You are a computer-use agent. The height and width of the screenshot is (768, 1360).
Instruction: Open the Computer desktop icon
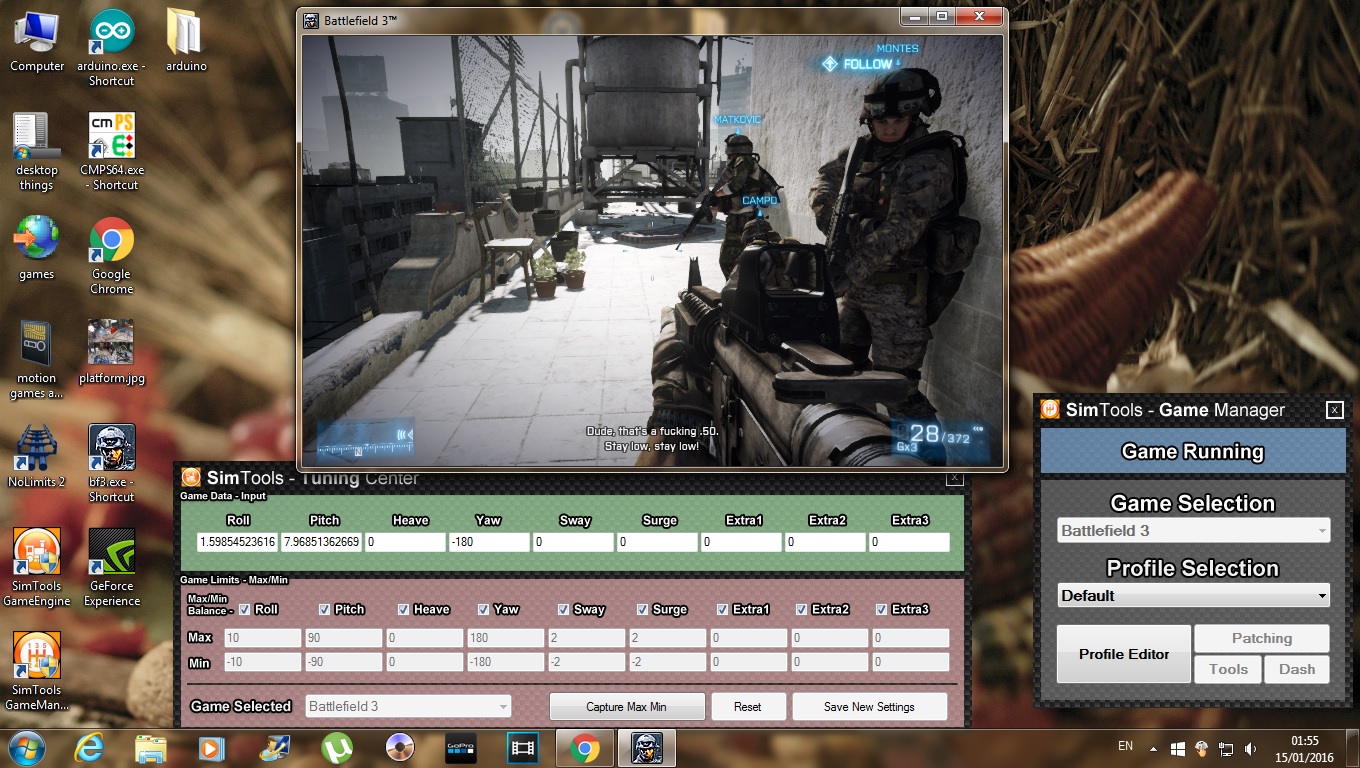click(37, 42)
